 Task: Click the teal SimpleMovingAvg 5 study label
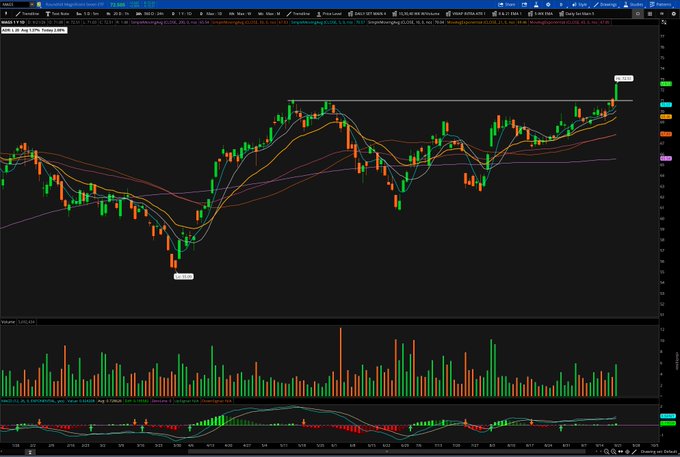point(328,22)
